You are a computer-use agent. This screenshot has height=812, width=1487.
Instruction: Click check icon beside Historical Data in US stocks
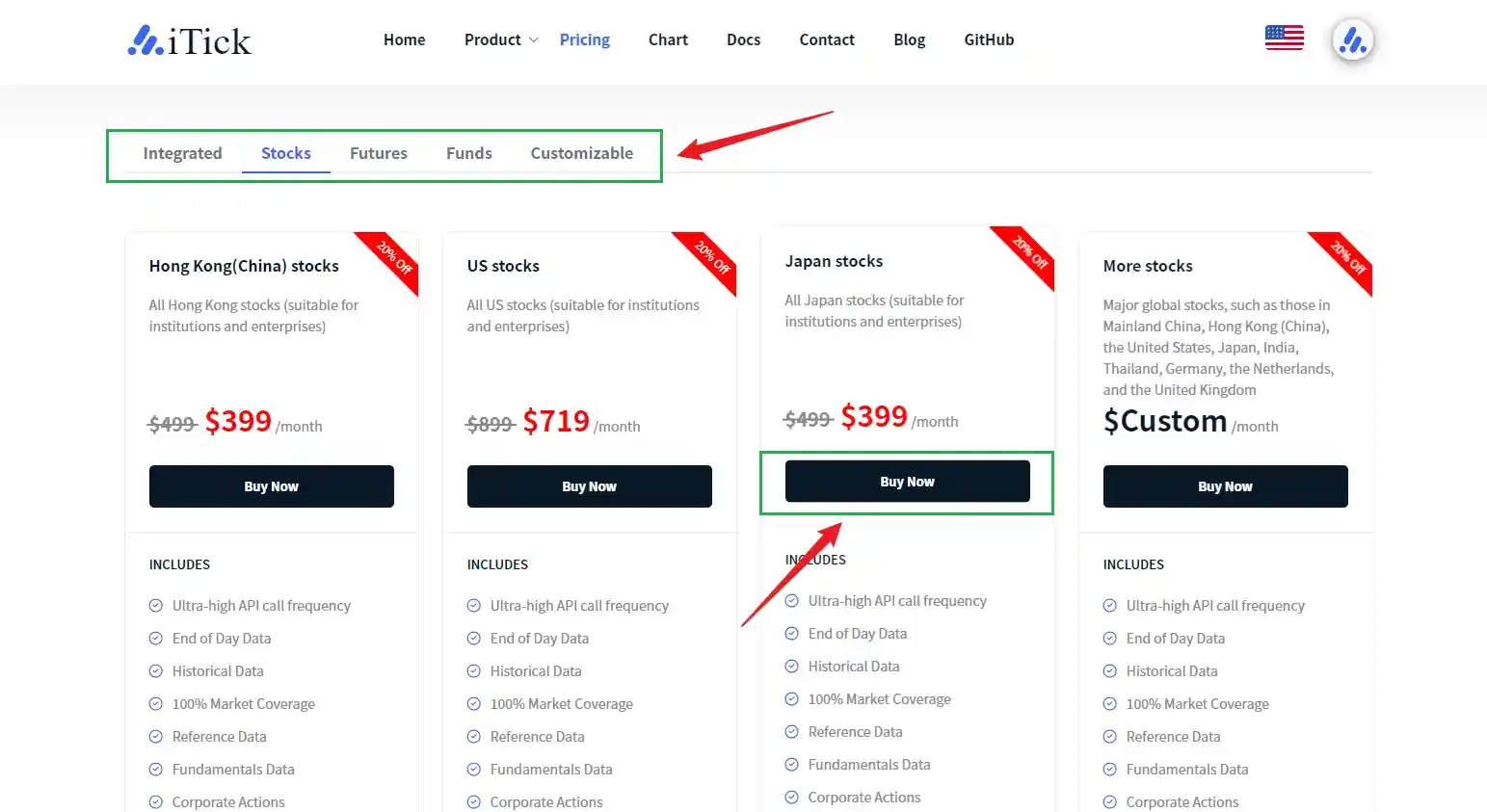coord(473,671)
